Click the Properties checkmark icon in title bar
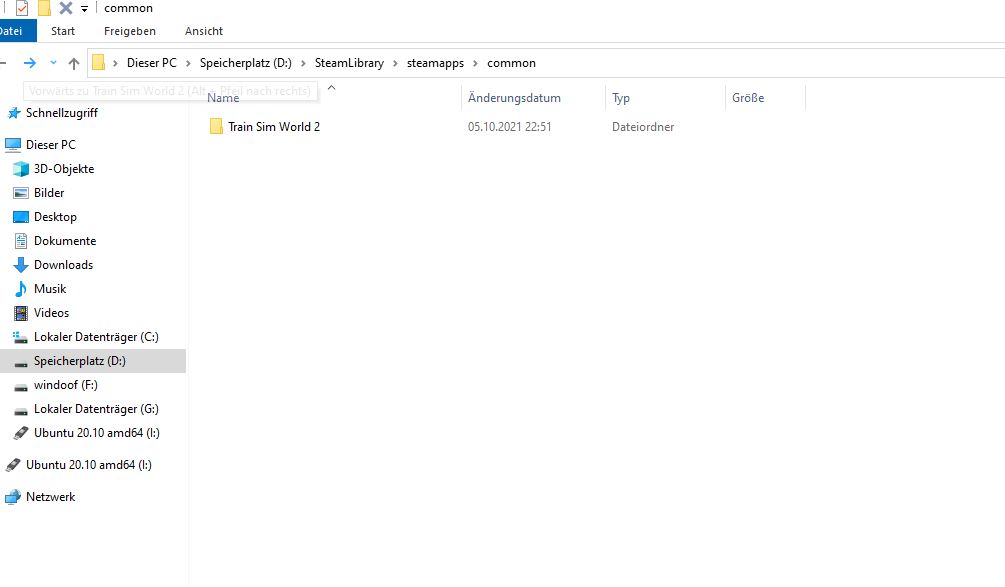The image size is (1005, 587). click(x=22, y=8)
